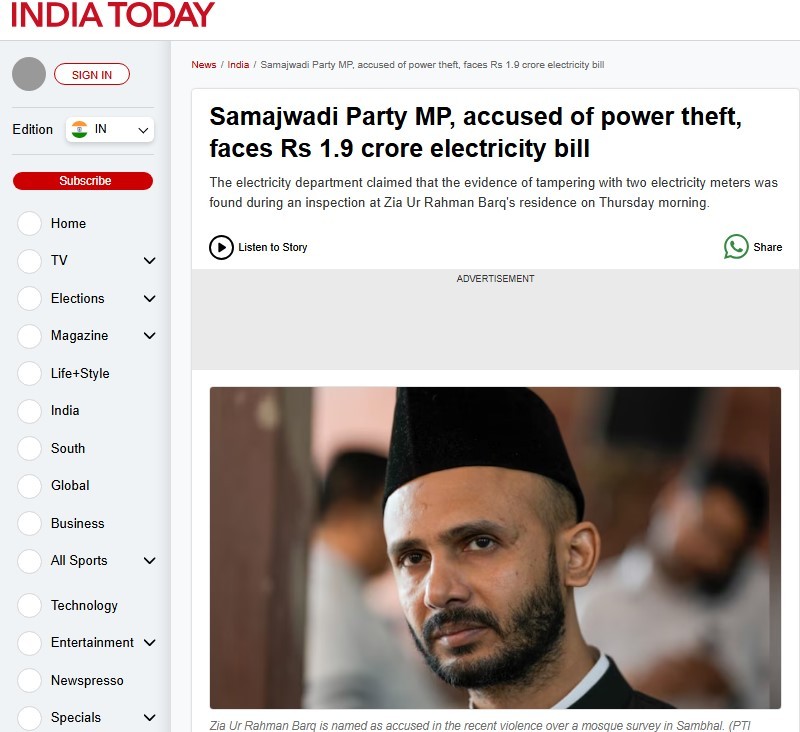Expand the Entertainment submenu chevron
Screen dimensions: 800x732
tap(149, 643)
